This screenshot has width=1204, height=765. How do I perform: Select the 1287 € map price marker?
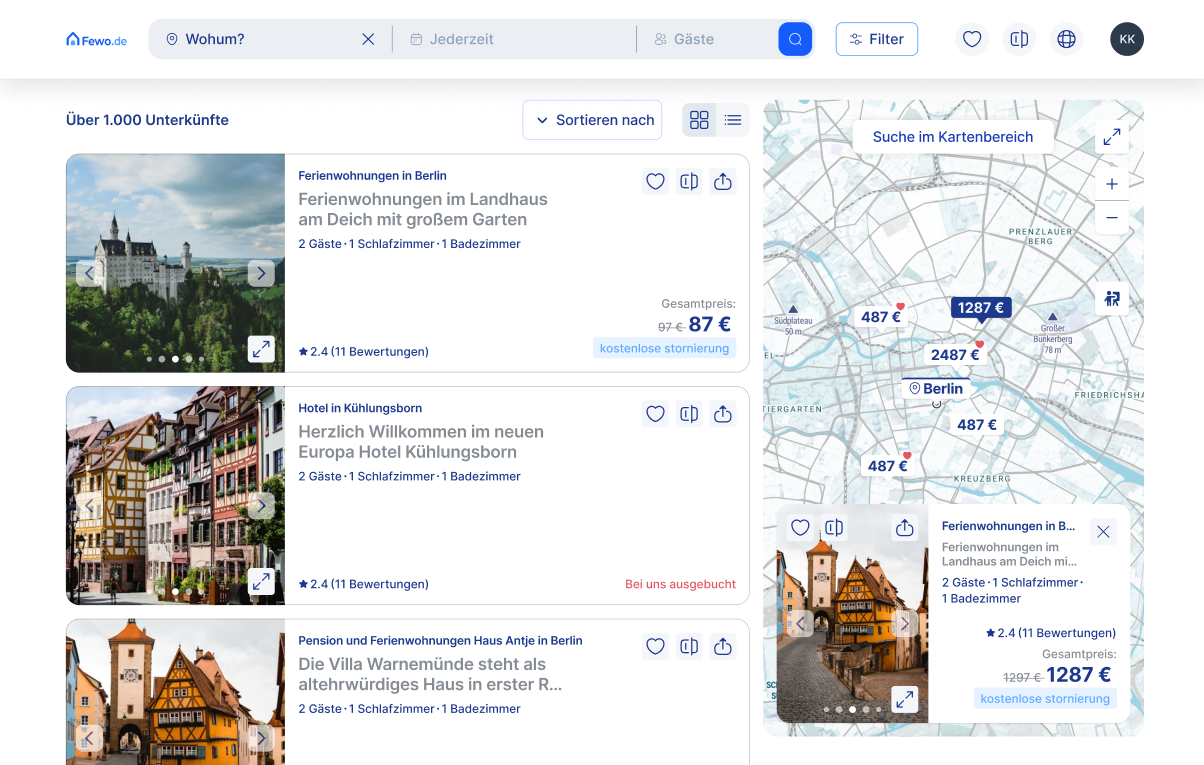[x=981, y=308]
